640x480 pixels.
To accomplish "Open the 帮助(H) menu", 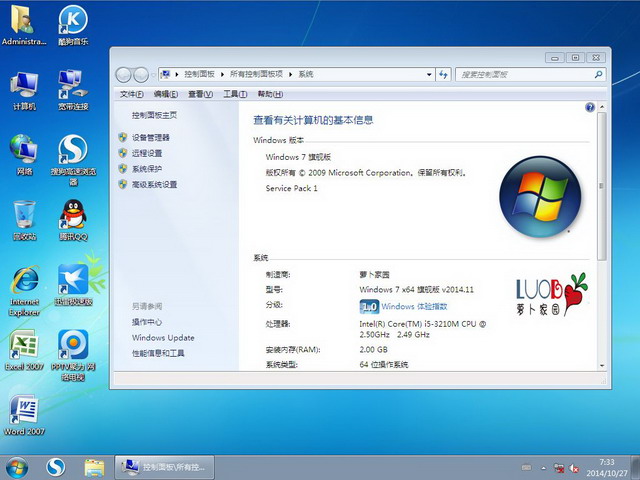I will click(270, 94).
